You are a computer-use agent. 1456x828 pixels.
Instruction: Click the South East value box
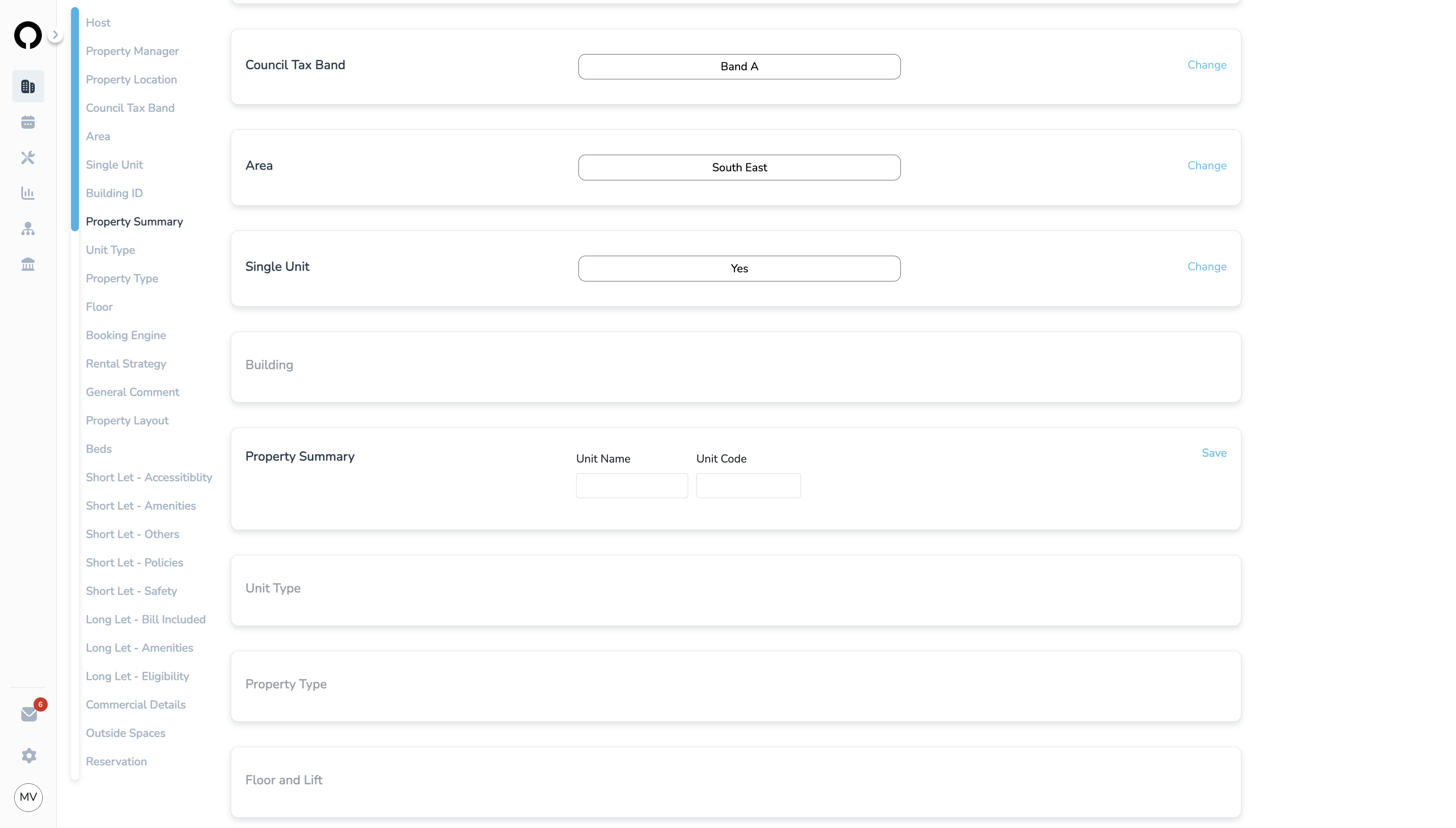tap(739, 168)
